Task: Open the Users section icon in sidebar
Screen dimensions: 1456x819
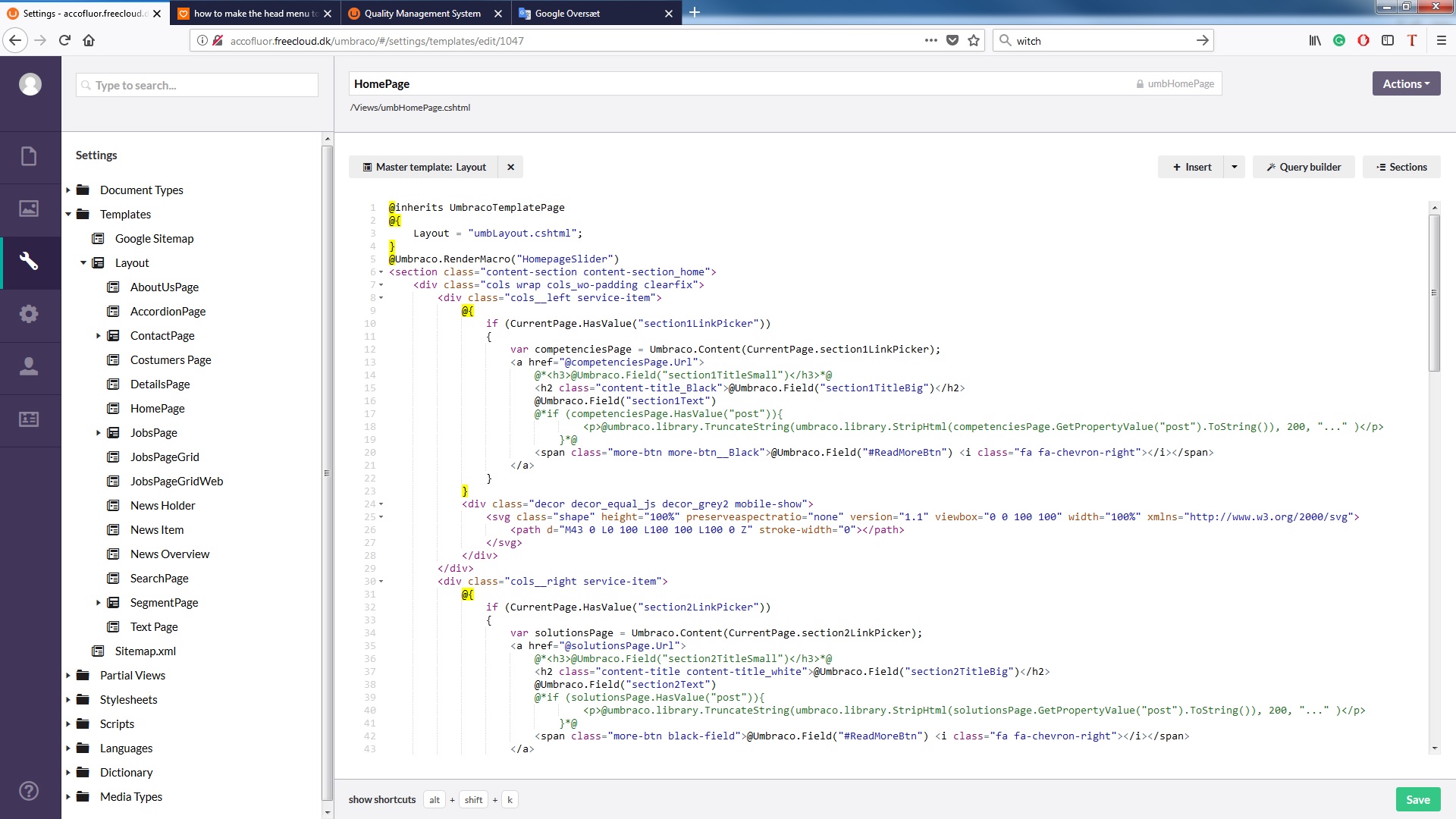Action: click(x=29, y=366)
